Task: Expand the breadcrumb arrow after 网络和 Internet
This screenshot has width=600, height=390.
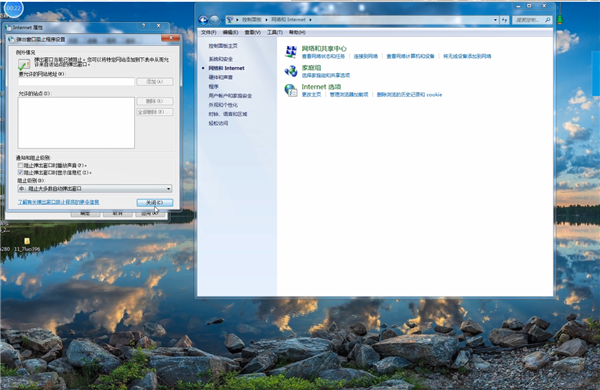Action: 310,20
